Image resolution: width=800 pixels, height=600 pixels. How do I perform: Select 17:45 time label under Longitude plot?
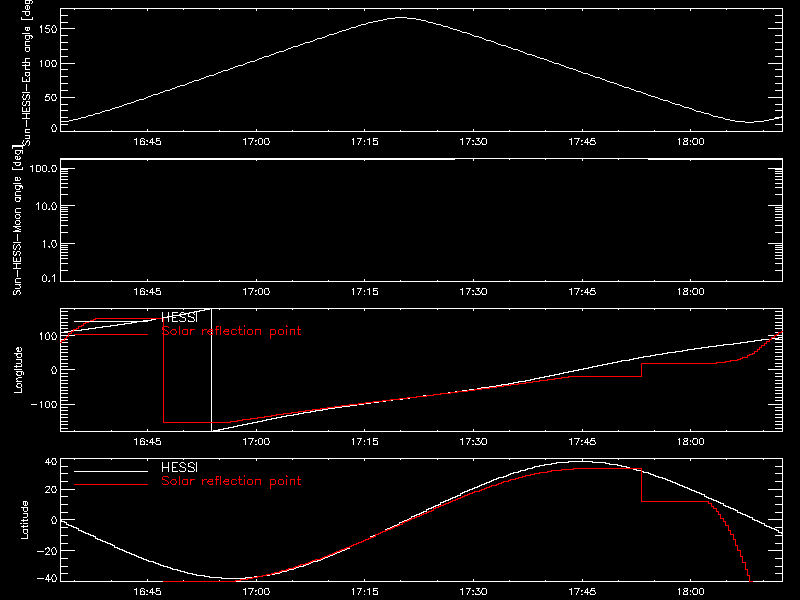(x=582, y=442)
